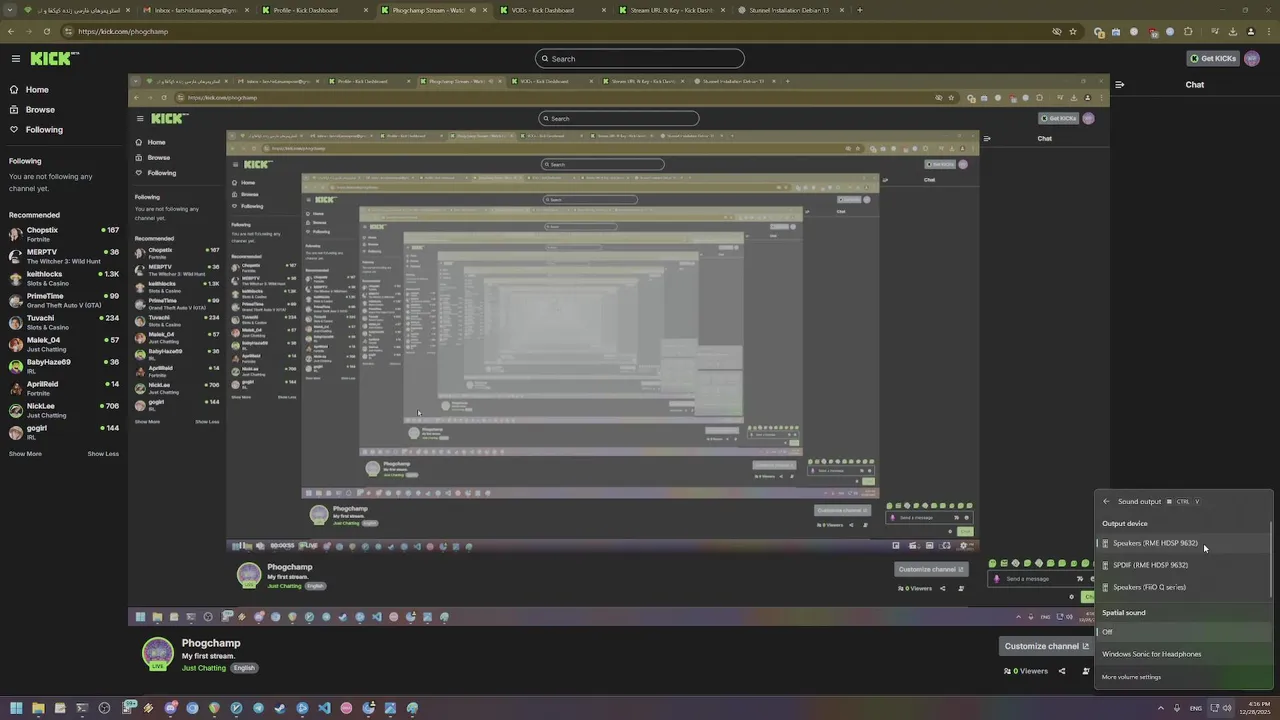The image size is (1280, 720).
Task: Open Chopstix recommended channel
Action: [64, 234]
